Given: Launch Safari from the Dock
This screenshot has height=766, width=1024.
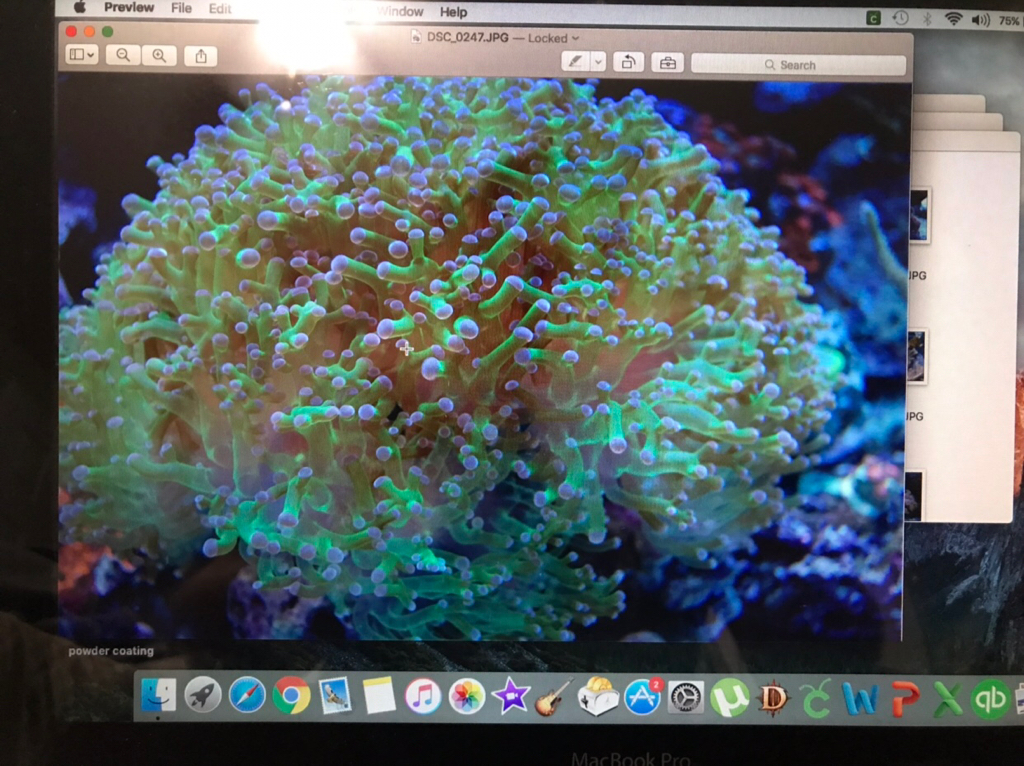Looking at the screenshot, I should pyautogui.click(x=246, y=695).
